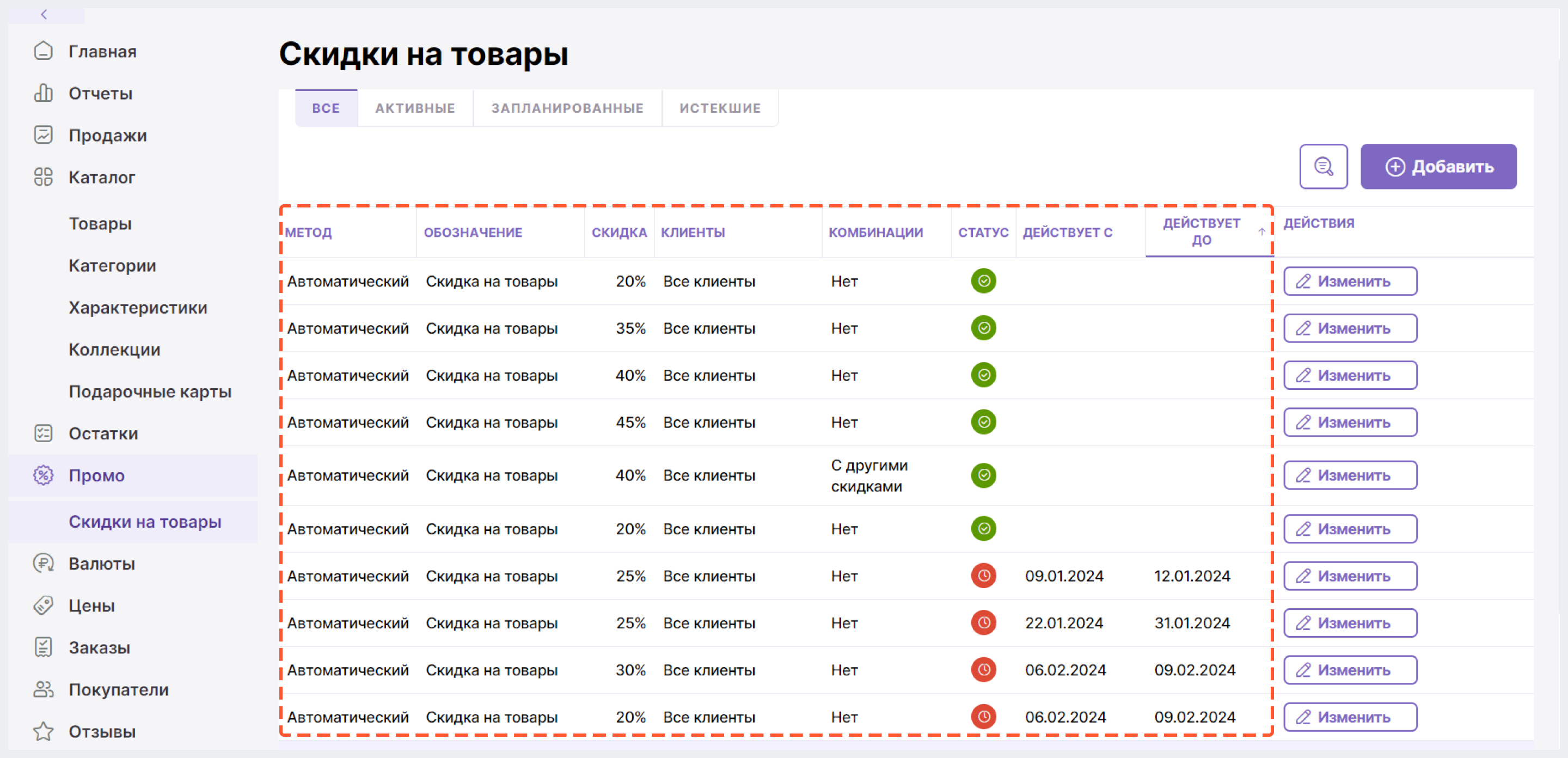Click Изменить for row ending 31.01.2024
This screenshot has height=758, width=1568.
point(1350,623)
